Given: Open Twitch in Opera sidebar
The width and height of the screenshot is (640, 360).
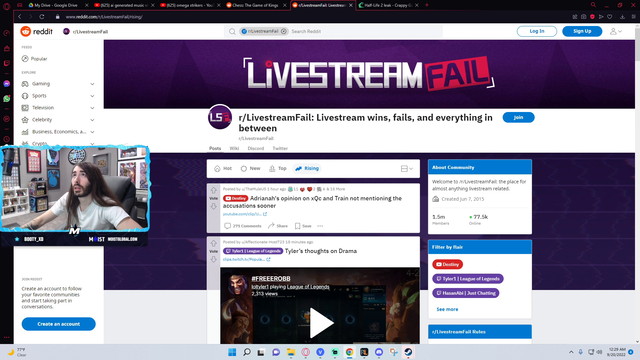Looking at the screenshot, I should pyautogui.click(x=7, y=63).
